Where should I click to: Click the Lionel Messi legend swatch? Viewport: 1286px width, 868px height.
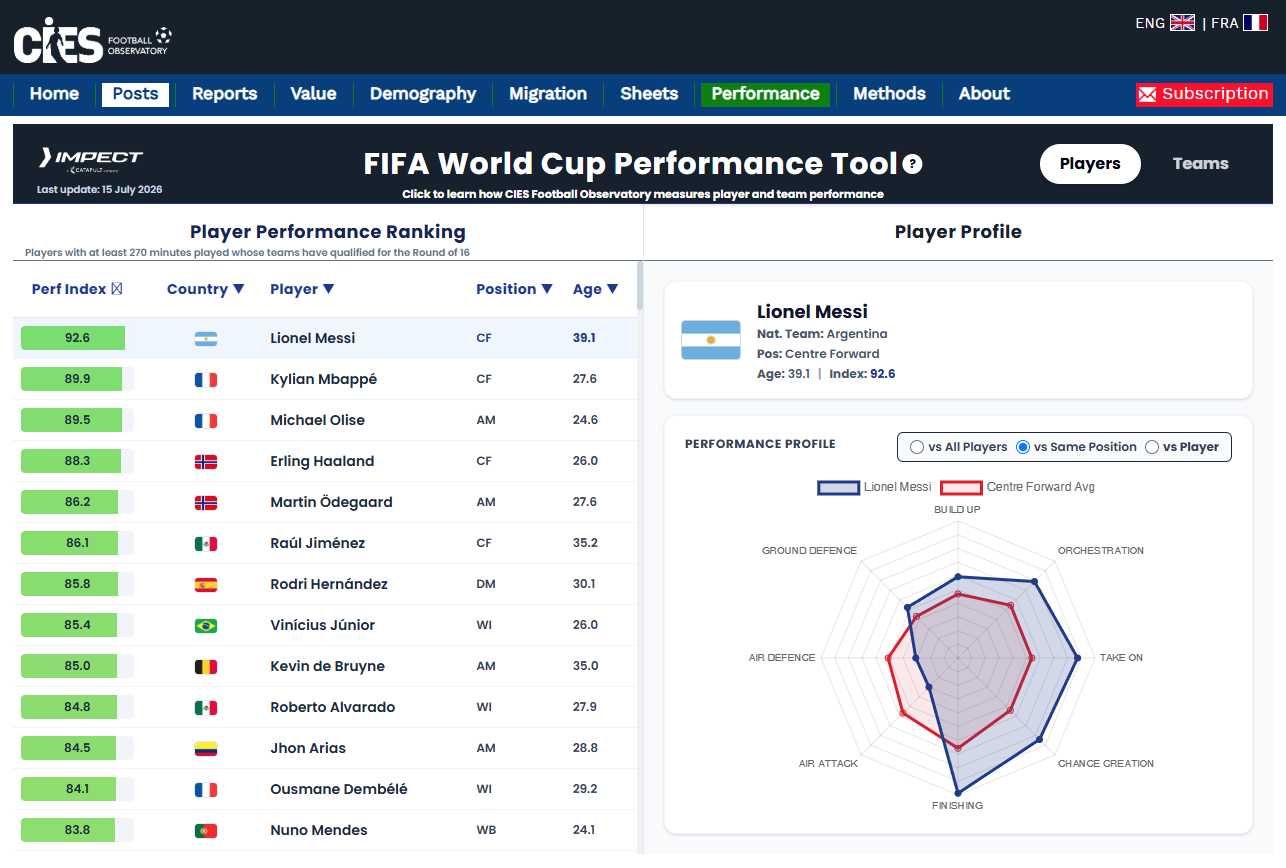pos(838,487)
